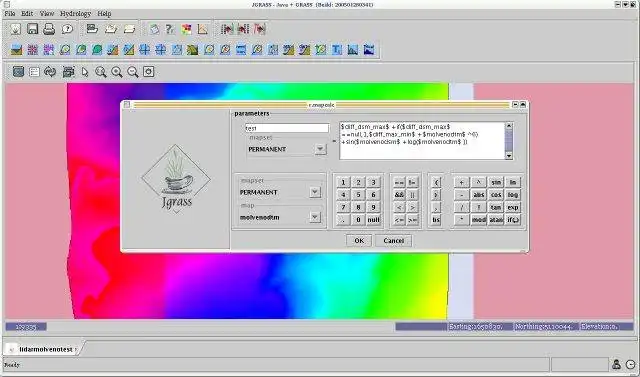Viewport: 640px width, 377px height.
Task: Click the output map name field containing test
Action: (287, 128)
